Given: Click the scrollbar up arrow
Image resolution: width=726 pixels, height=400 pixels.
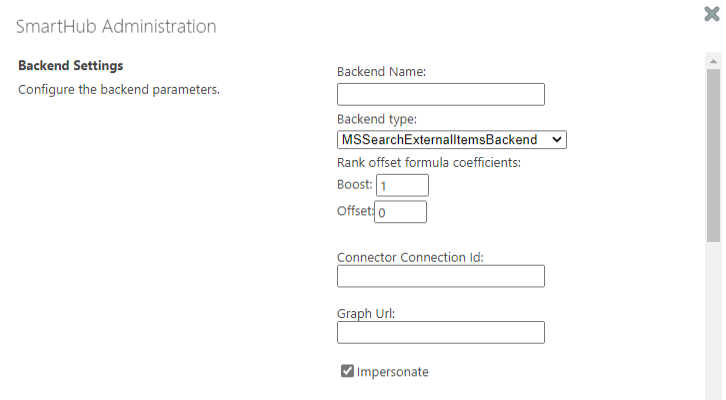Looking at the screenshot, I should pos(713,60).
